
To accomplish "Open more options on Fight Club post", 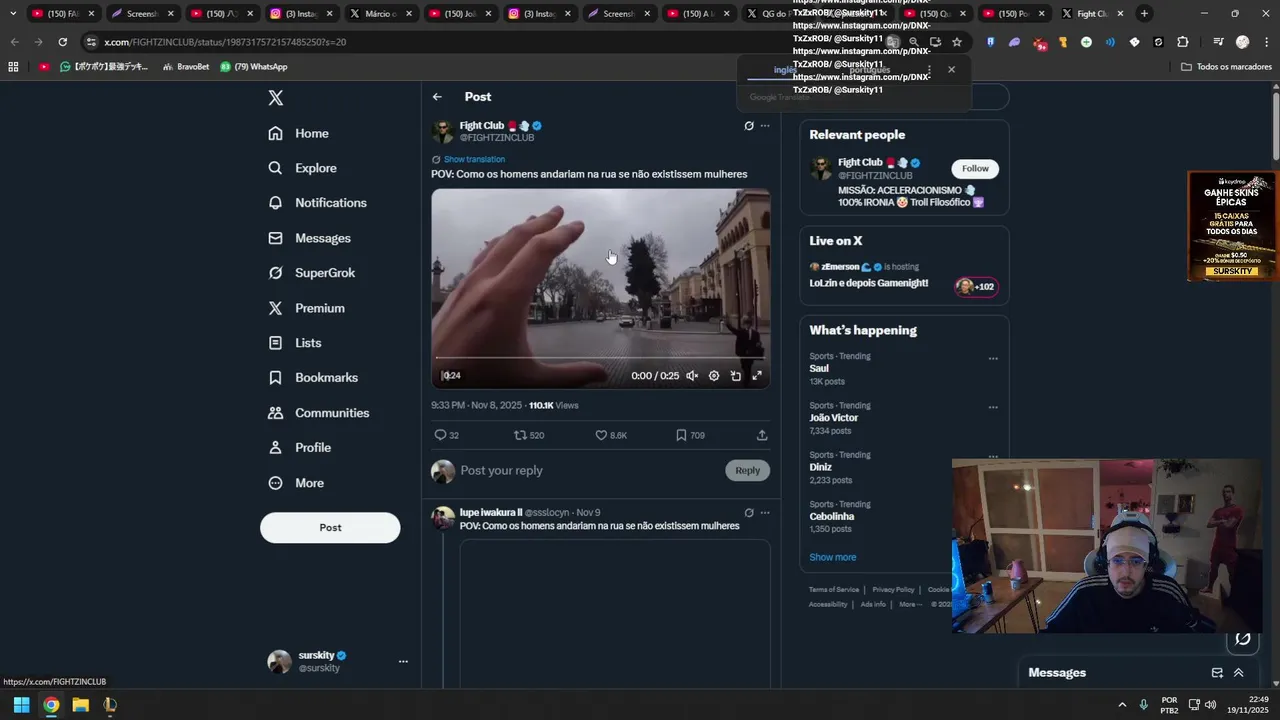I will tap(765, 126).
